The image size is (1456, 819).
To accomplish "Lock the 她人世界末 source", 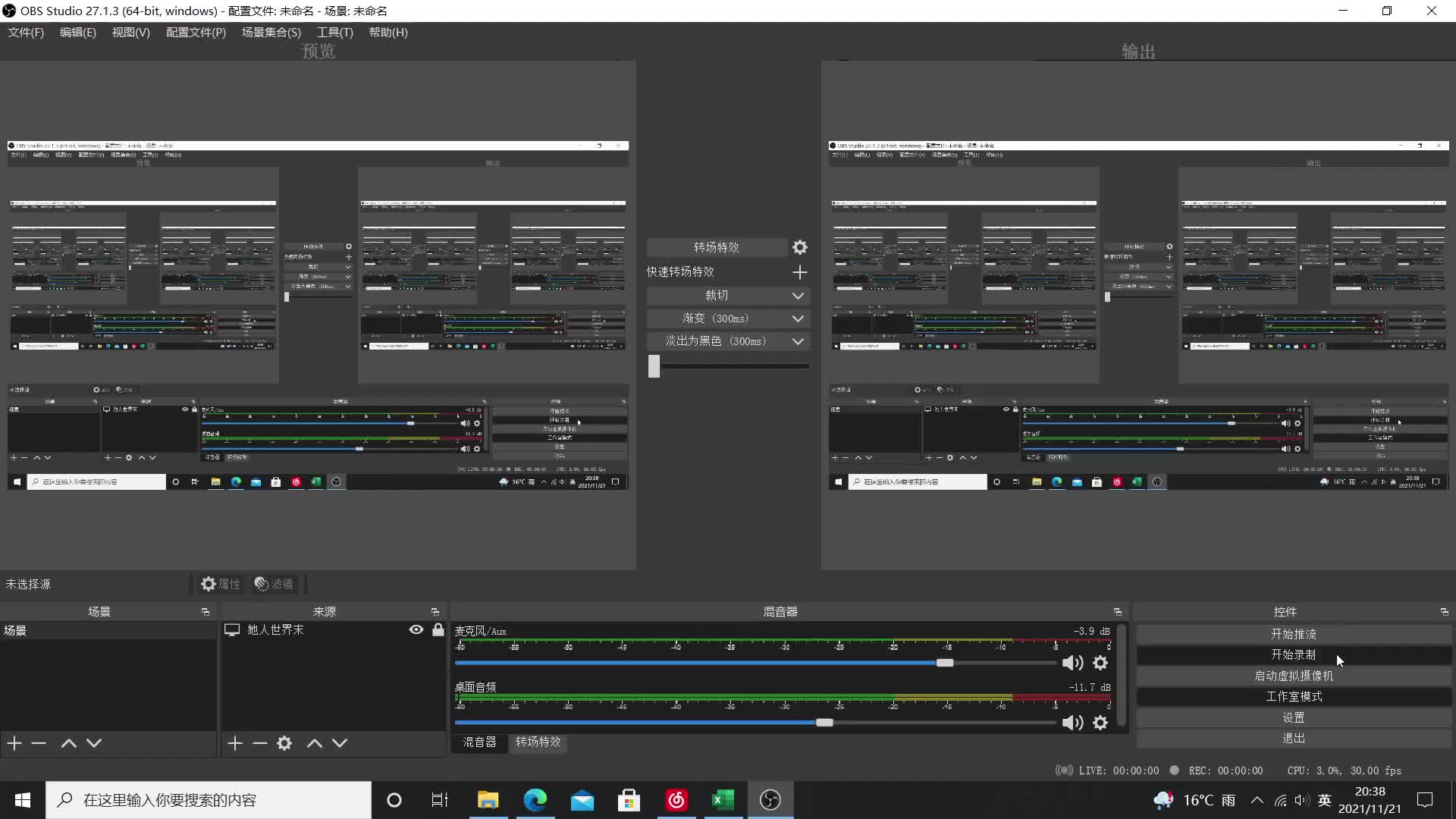I will point(438,629).
